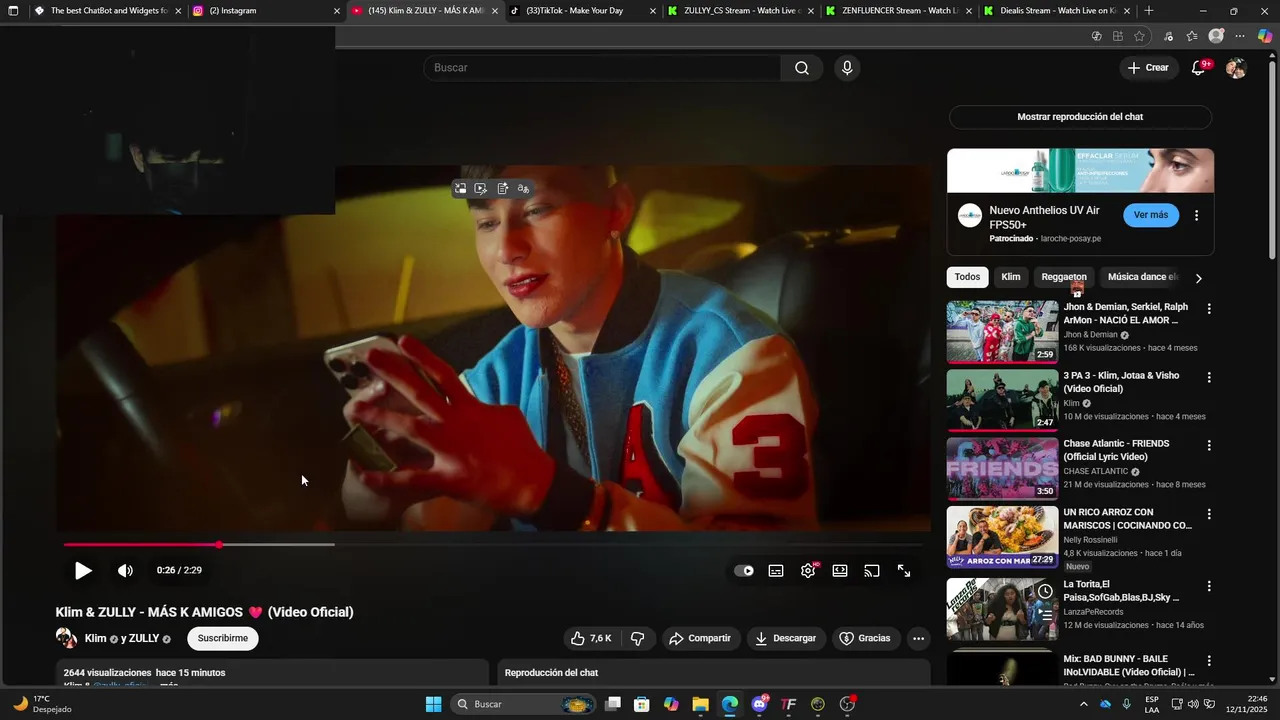This screenshot has height=720, width=1280.
Task: Enter fullscreen video mode
Action: pos(904,571)
